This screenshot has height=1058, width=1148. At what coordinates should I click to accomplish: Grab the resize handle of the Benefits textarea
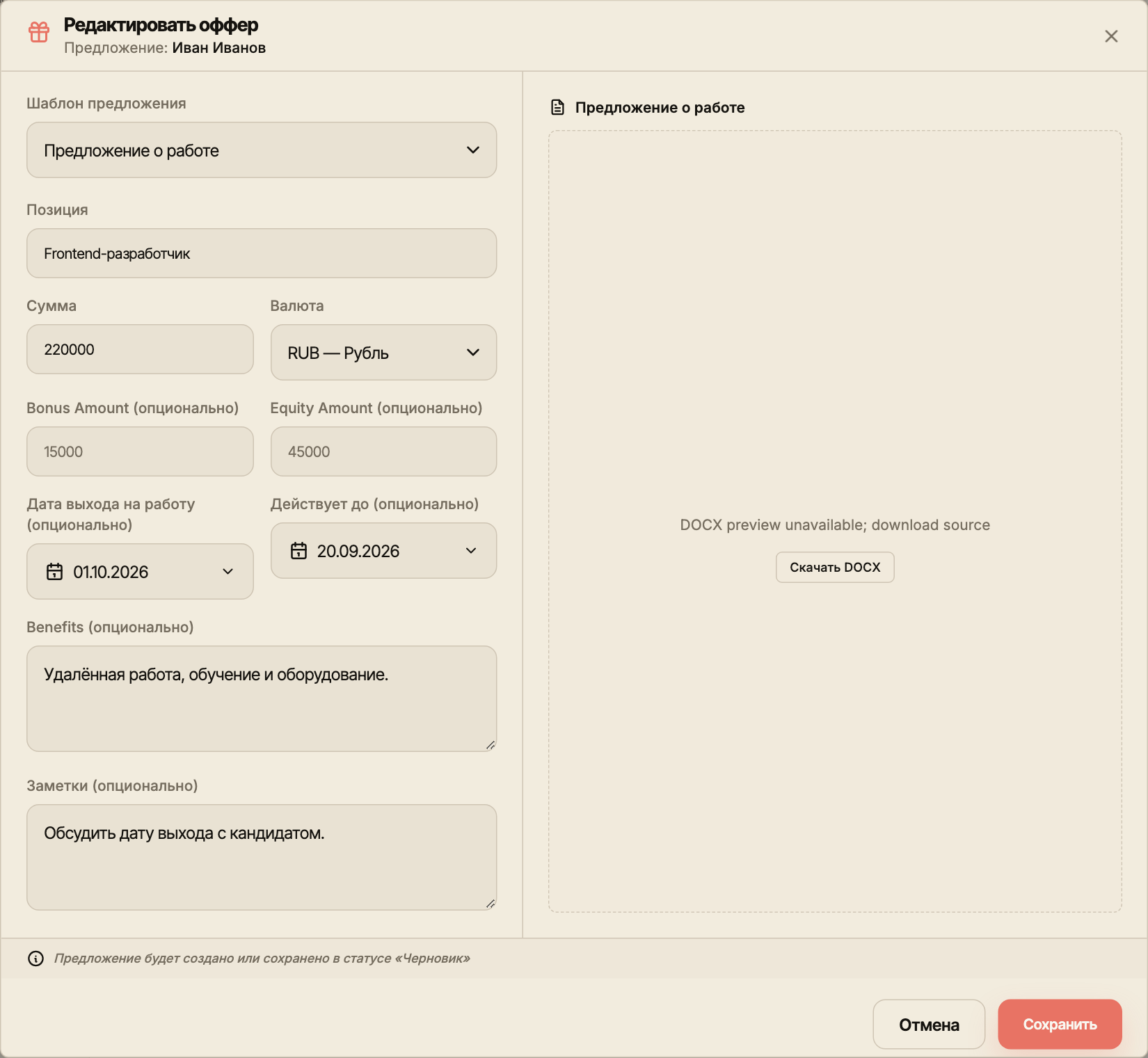(x=491, y=745)
